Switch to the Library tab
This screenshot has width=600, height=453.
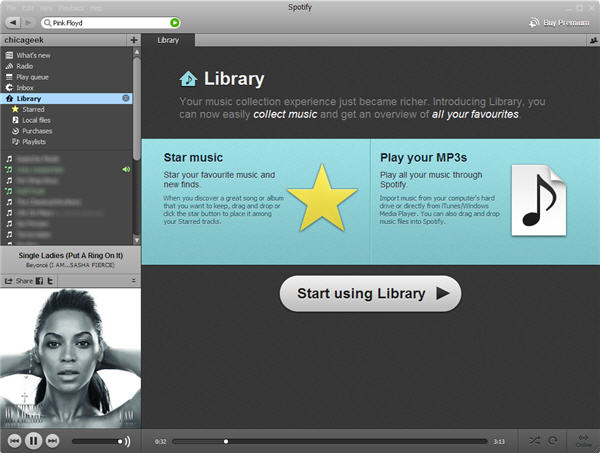coord(168,40)
